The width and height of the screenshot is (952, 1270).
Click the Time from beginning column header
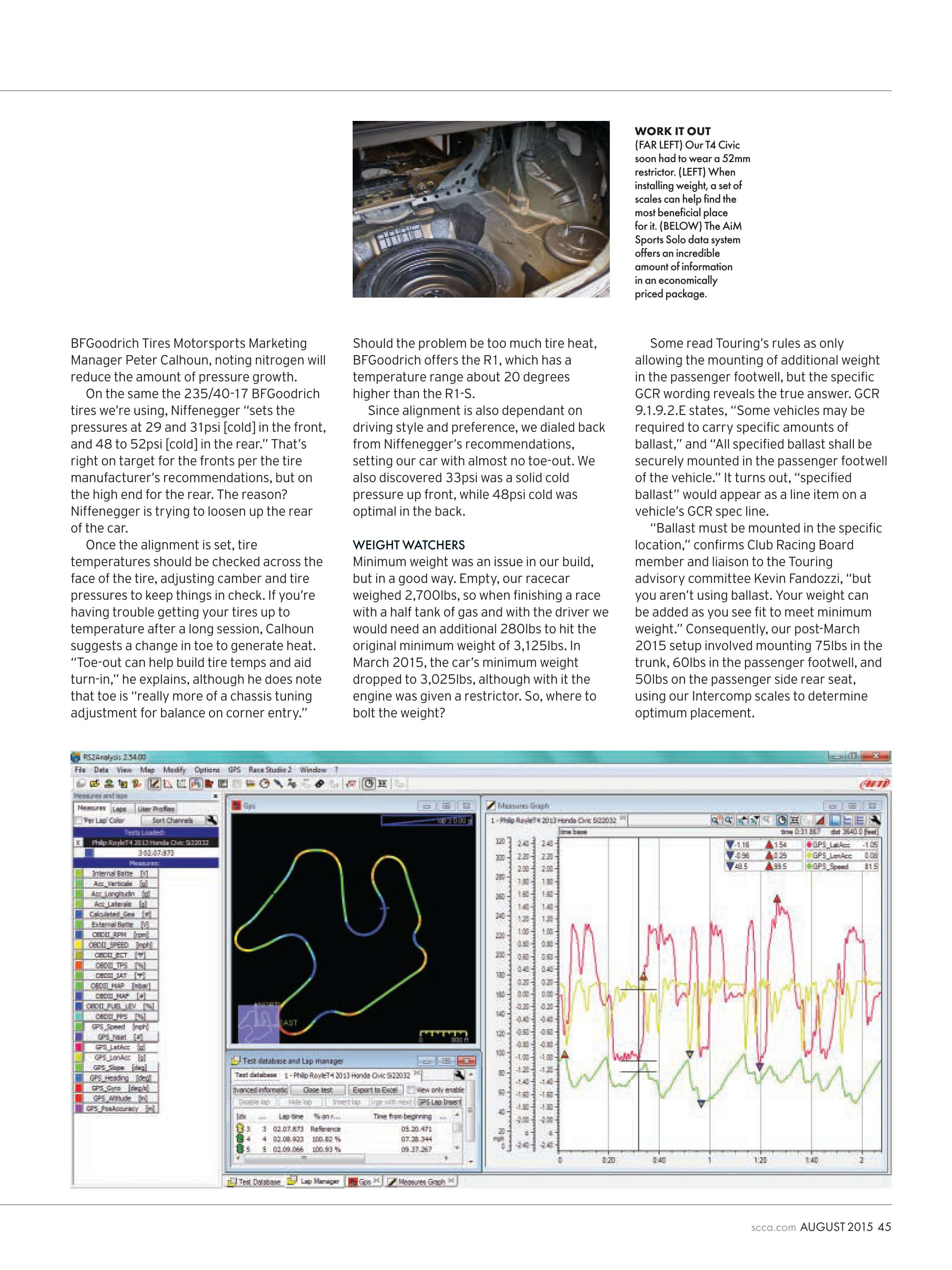click(x=402, y=1117)
